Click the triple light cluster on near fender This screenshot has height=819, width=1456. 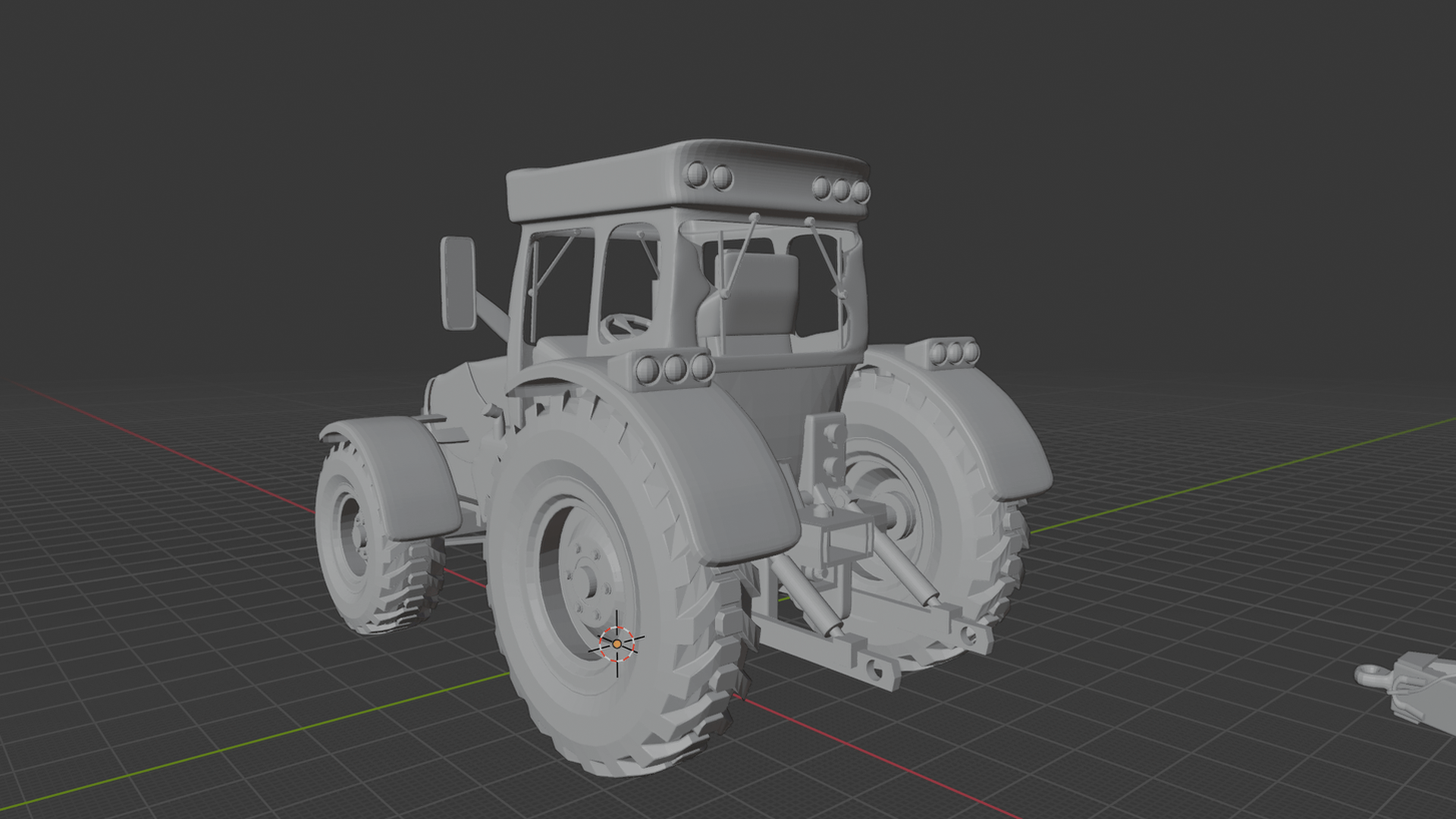(x=673, y=369)
